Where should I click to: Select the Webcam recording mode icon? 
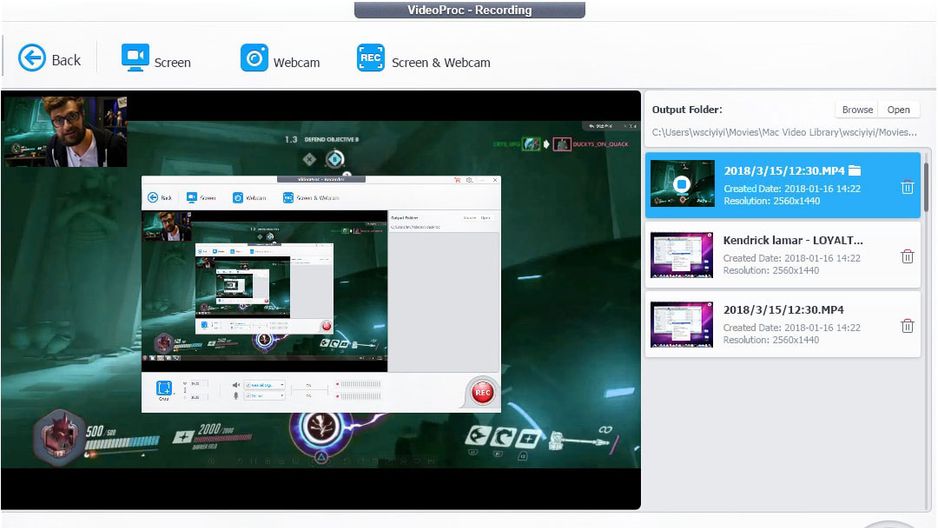tap(254, 58)
